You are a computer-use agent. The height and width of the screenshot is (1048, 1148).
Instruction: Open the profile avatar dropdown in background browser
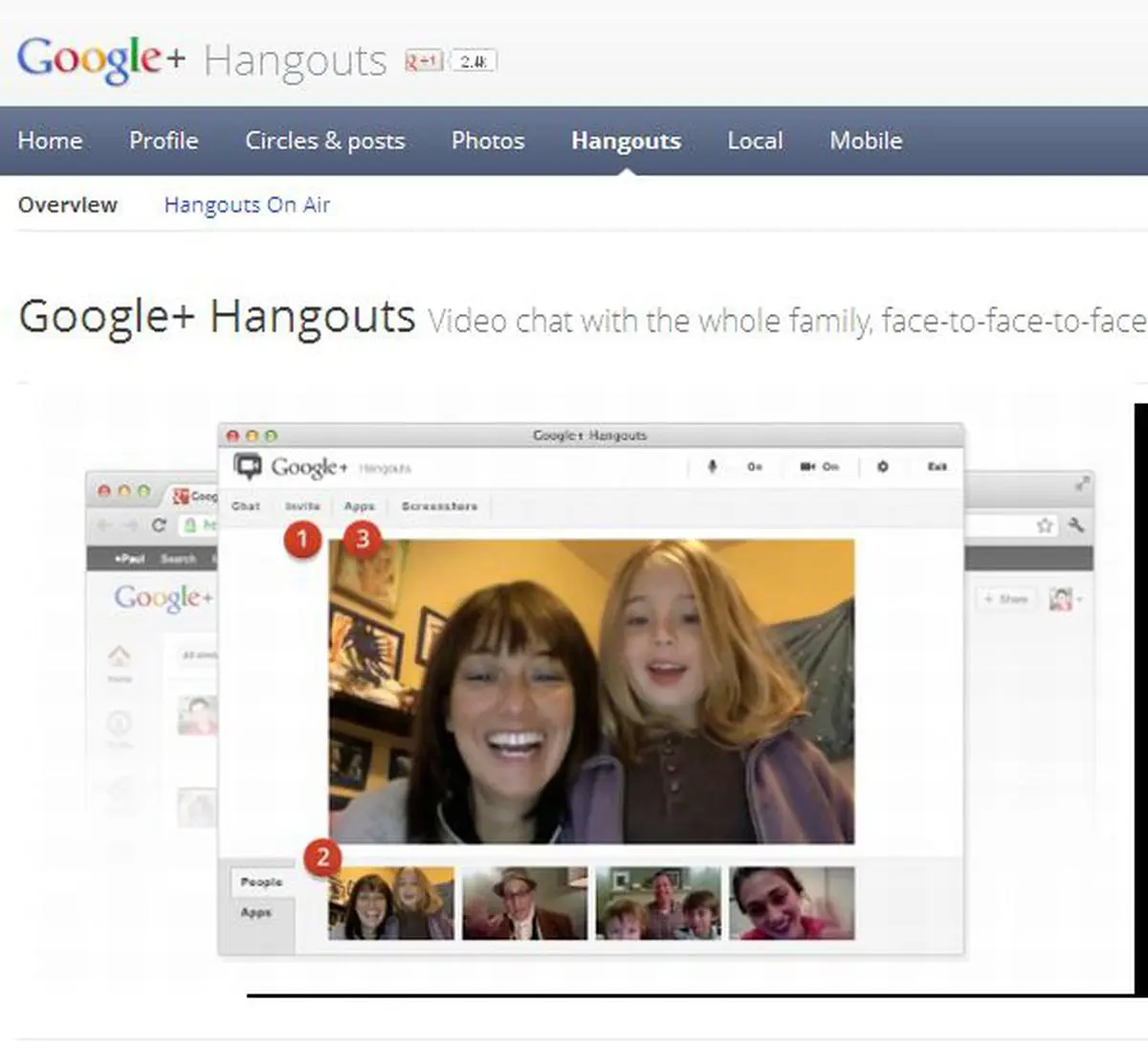pyautogui.click(x=1066, y=599)
